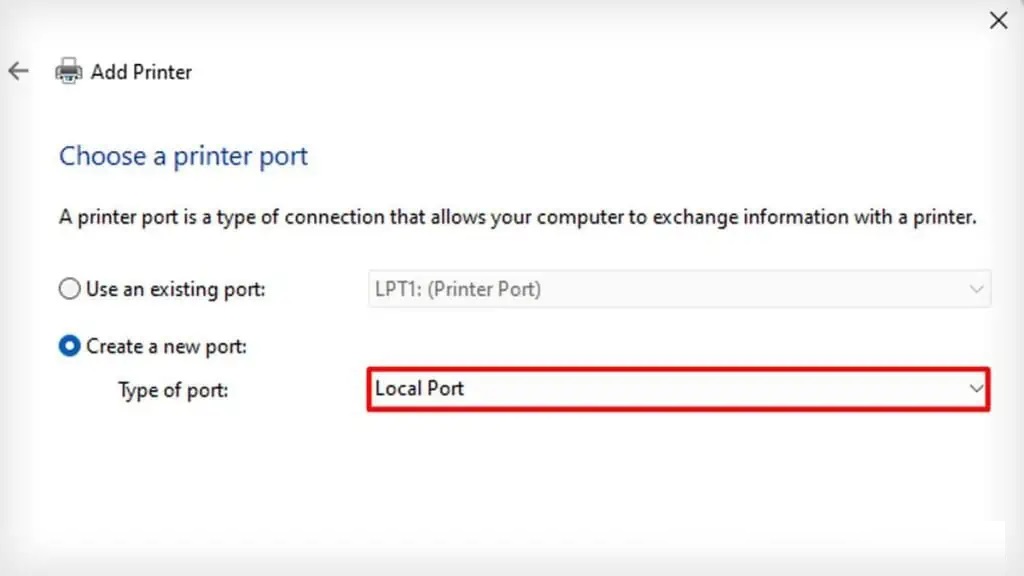
Task: Click the 'Use an existing port:' label text
Action: [x=176, y=289]
